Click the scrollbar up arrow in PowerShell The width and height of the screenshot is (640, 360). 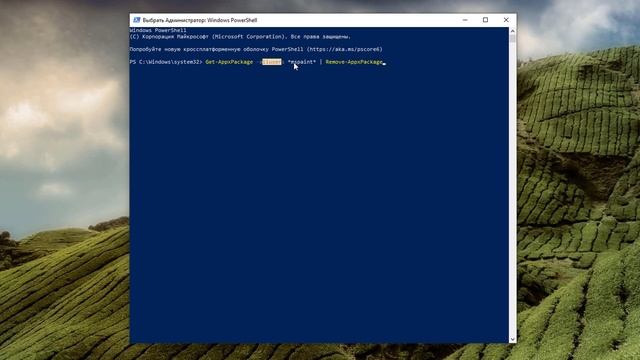point(513,31)
